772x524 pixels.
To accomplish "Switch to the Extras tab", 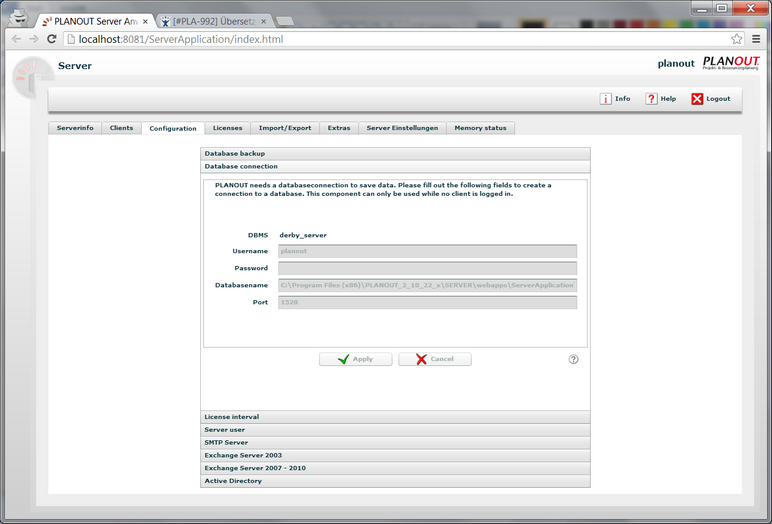I will 339,128.
